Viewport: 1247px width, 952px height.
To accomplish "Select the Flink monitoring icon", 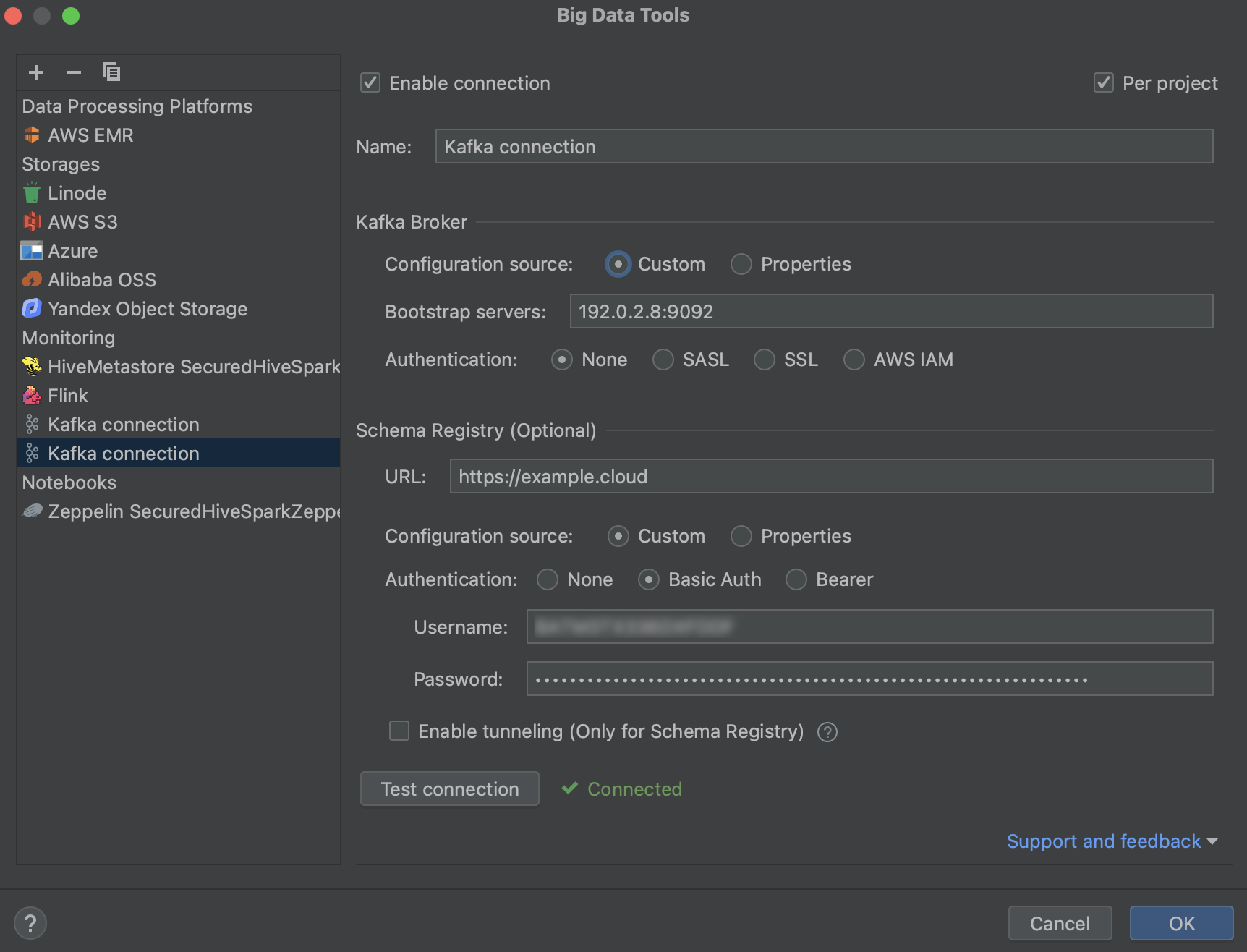I will pos(31,395).
